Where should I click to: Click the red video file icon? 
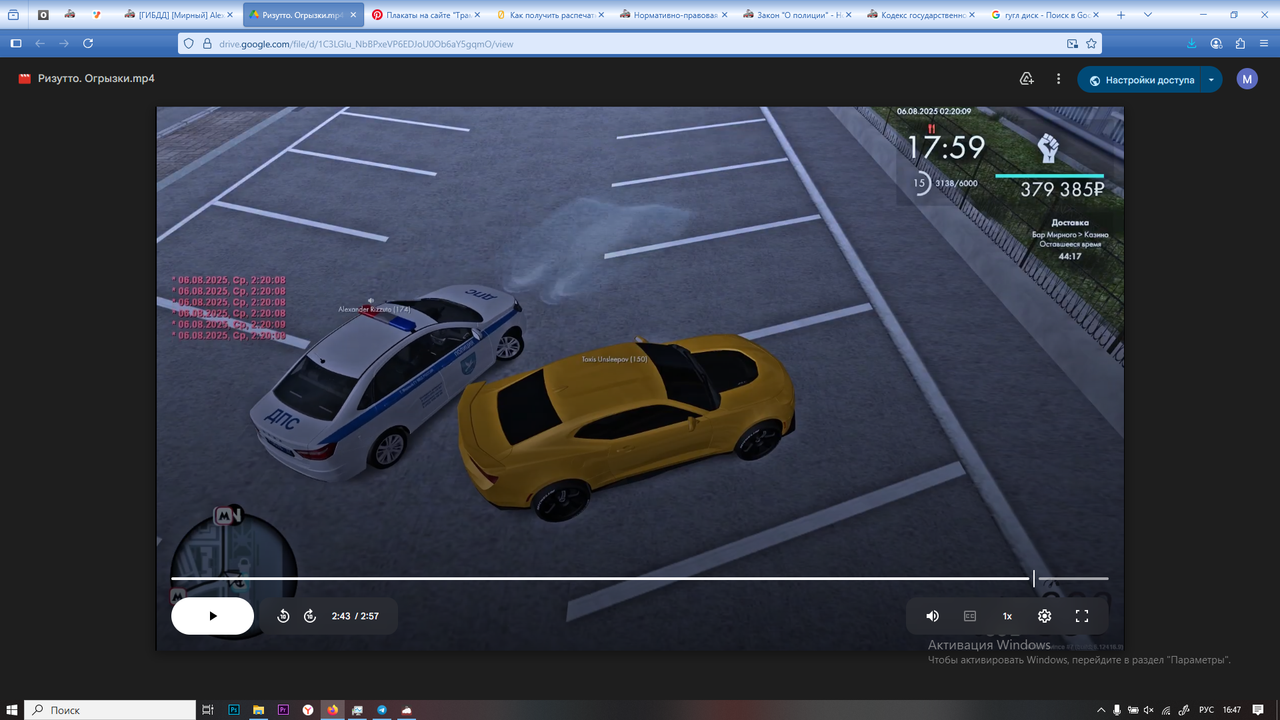coord(25,79)
